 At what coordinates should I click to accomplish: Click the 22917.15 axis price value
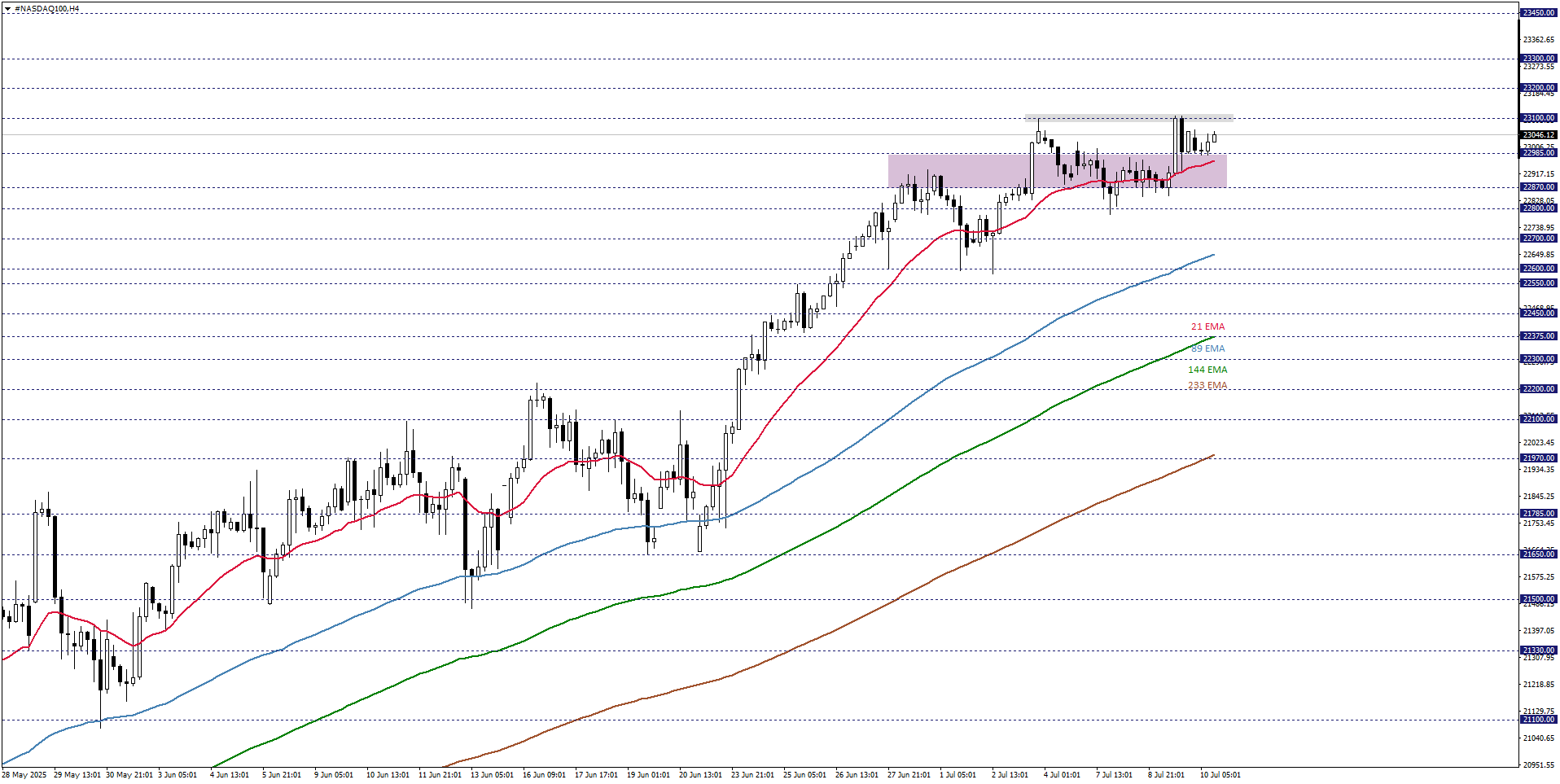1539,174
